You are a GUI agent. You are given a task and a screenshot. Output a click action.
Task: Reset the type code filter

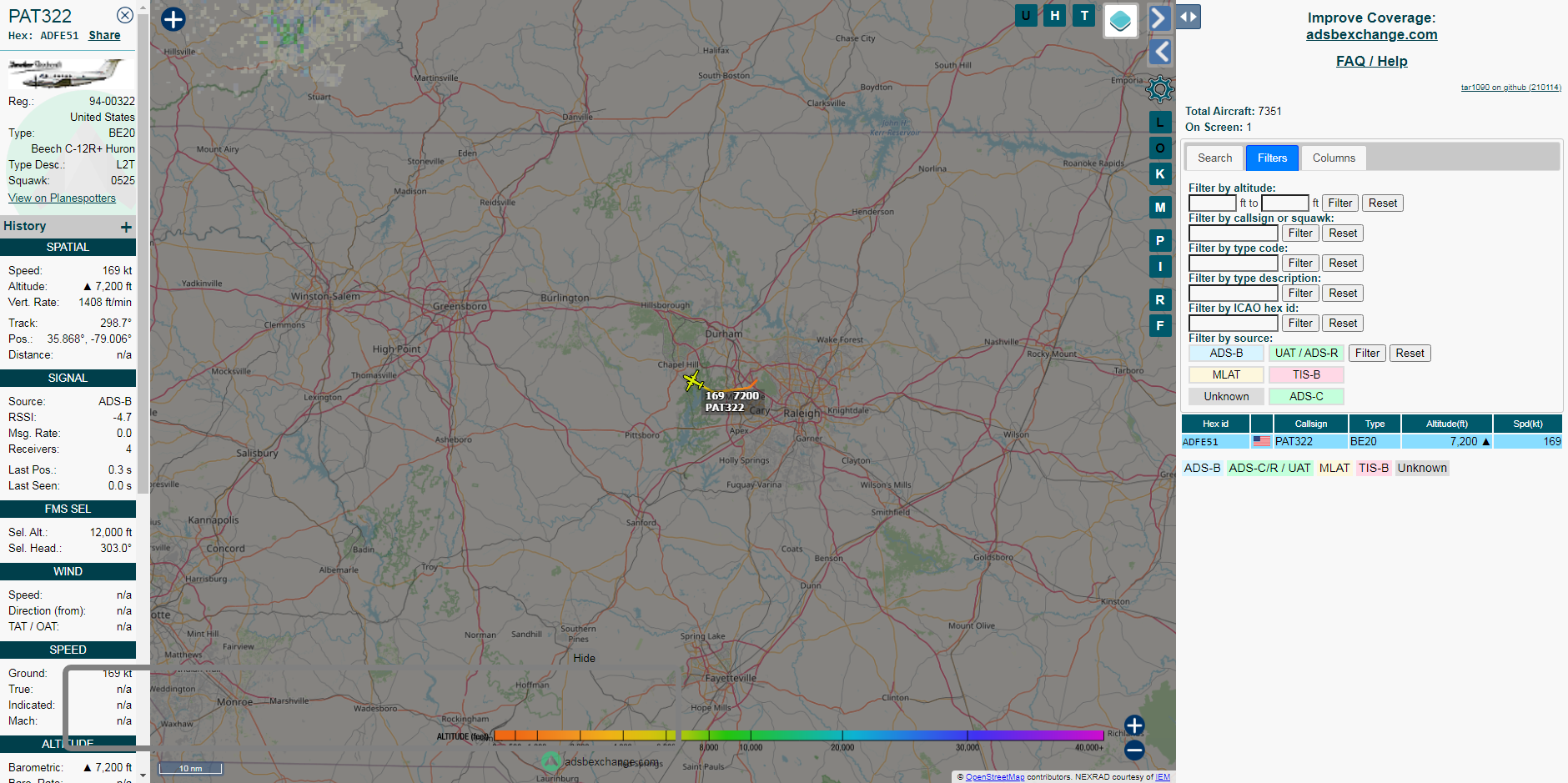coord(1343,263)
